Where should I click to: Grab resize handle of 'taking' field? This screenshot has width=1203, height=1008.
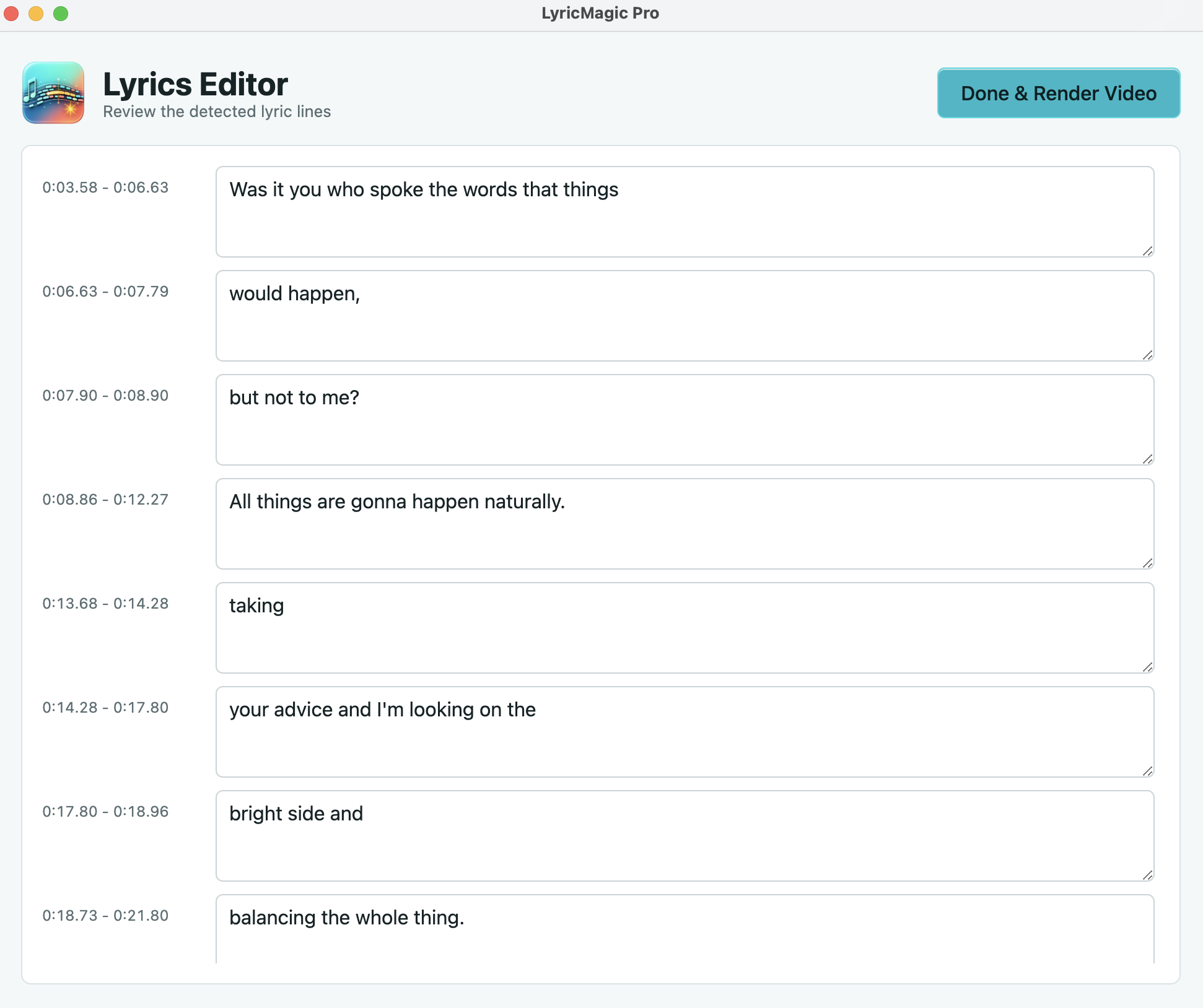[1147, 667]
